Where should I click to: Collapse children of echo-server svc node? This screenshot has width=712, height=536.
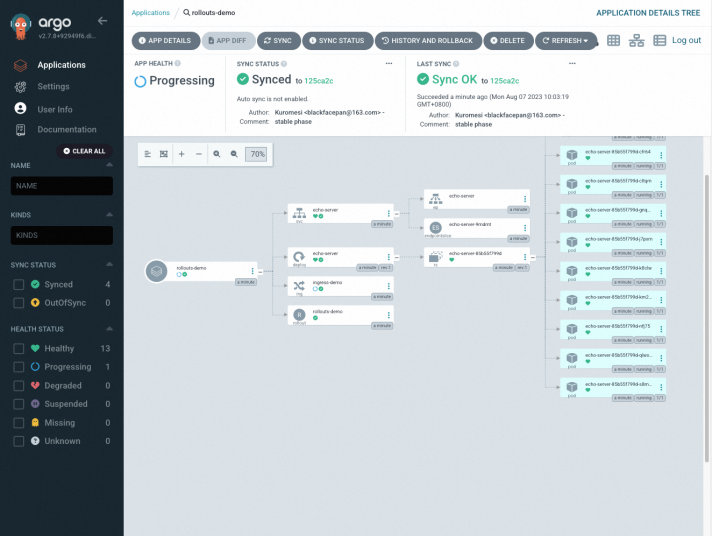396,214
